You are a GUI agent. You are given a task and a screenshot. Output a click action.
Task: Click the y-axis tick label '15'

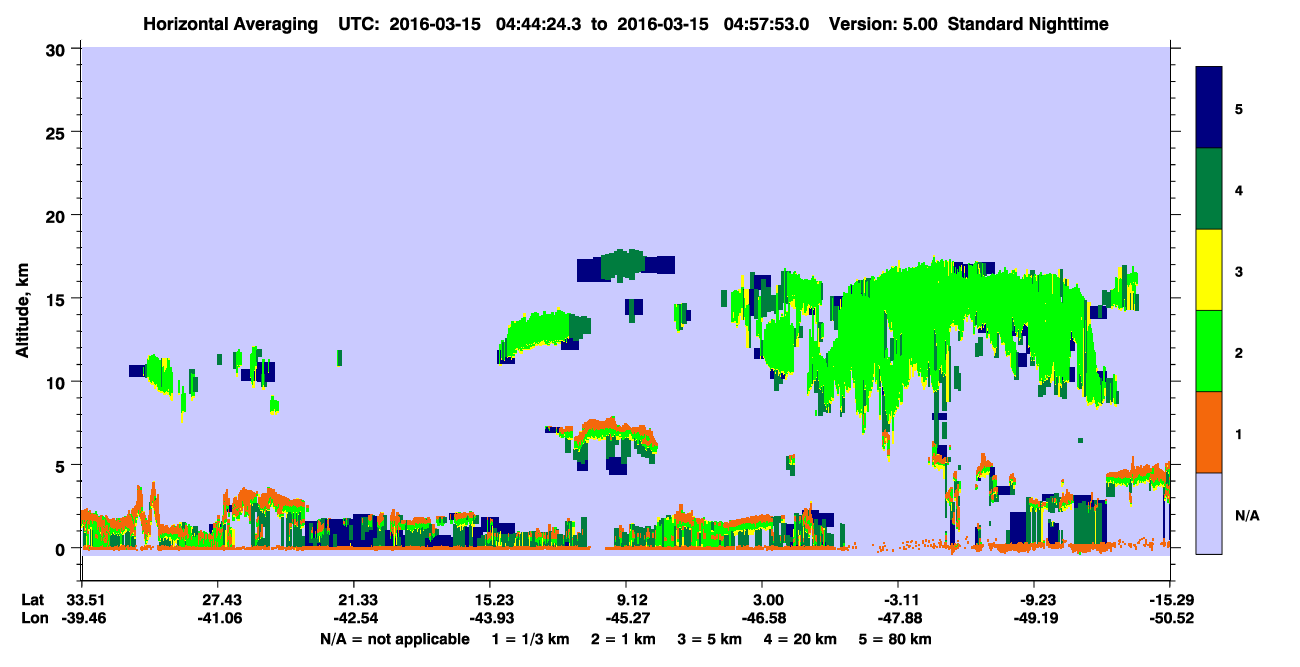point(58,298)
